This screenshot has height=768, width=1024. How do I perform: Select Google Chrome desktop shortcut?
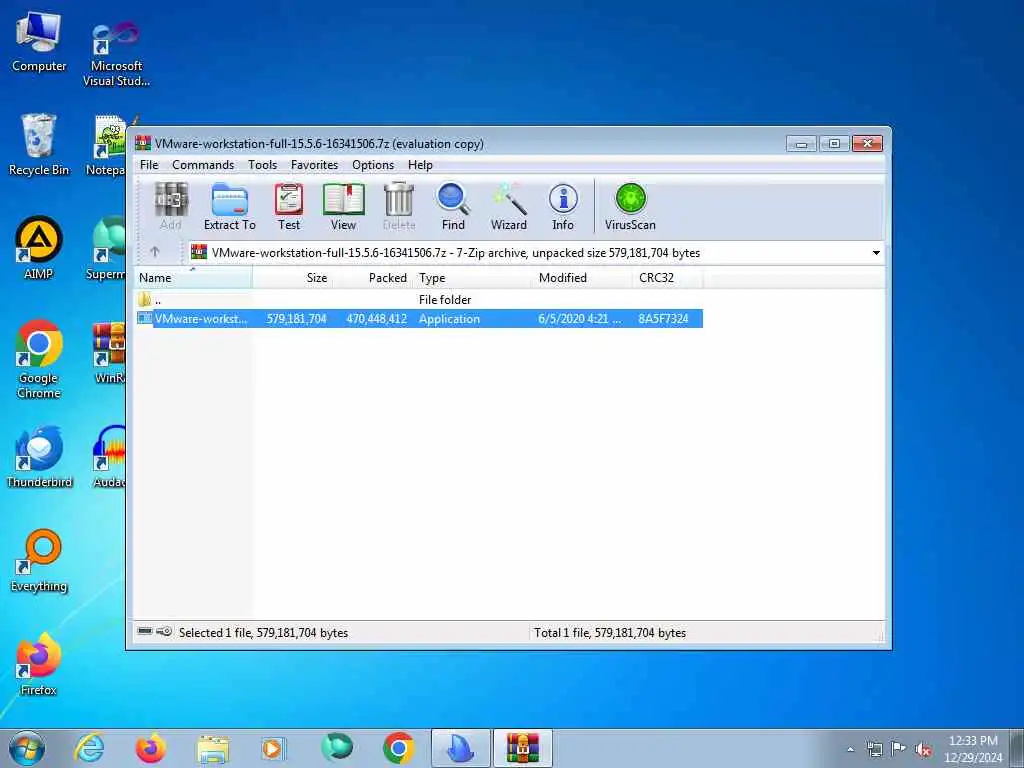click(x=39, y=359)
